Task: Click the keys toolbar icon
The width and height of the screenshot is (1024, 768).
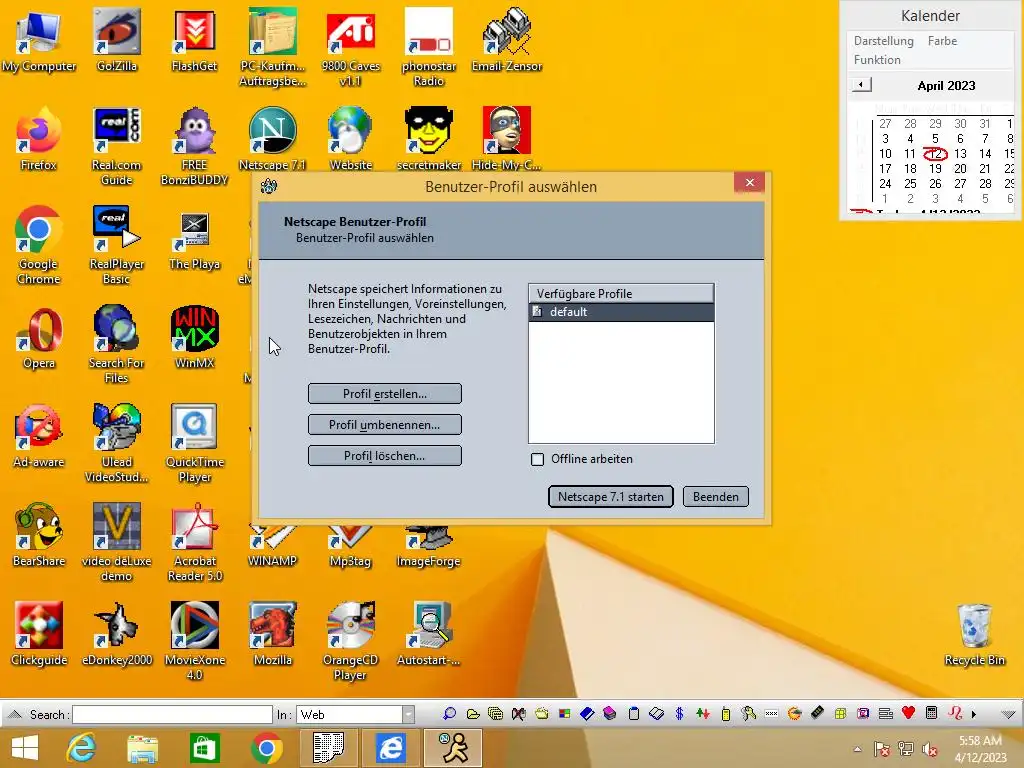Action: [x=748, y=714]
